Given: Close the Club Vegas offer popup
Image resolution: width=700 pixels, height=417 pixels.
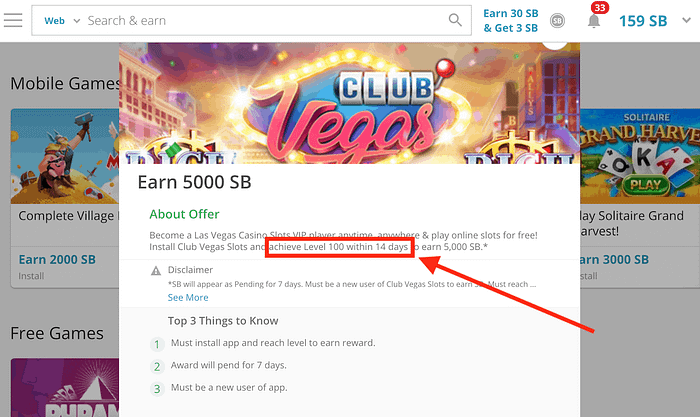Looking at the screenshot, I should [554, 44].
